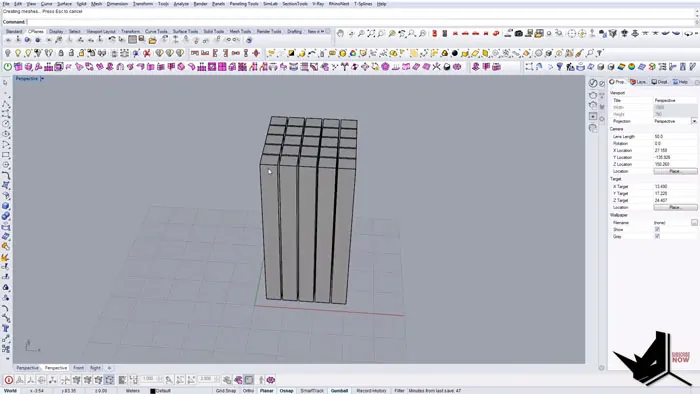Toggle Planar mode in status bar
Screen dimensions: 700x394
[x=267, y=391]
